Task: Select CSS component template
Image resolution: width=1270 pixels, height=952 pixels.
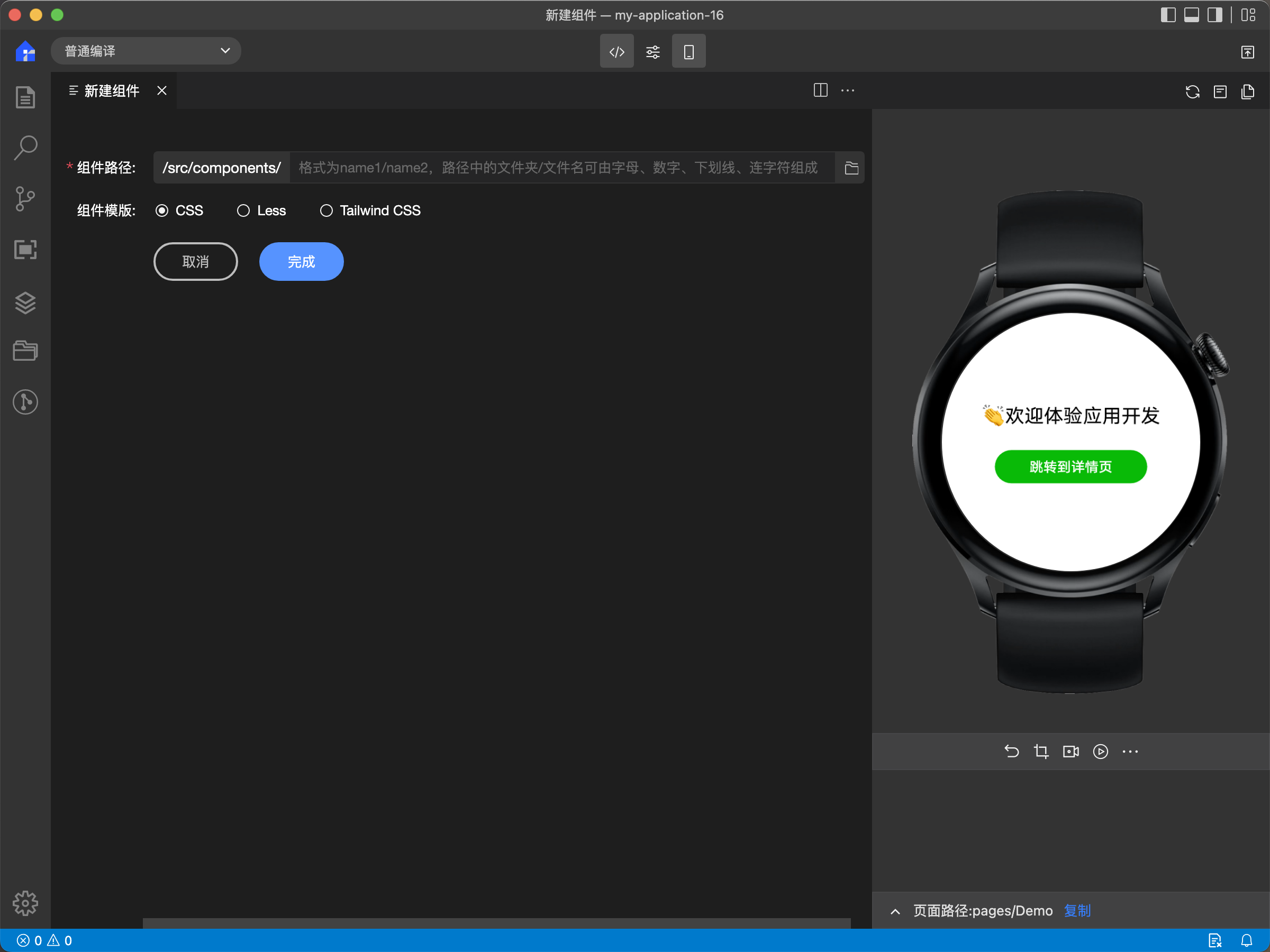Action: click(x=162, y=210)
